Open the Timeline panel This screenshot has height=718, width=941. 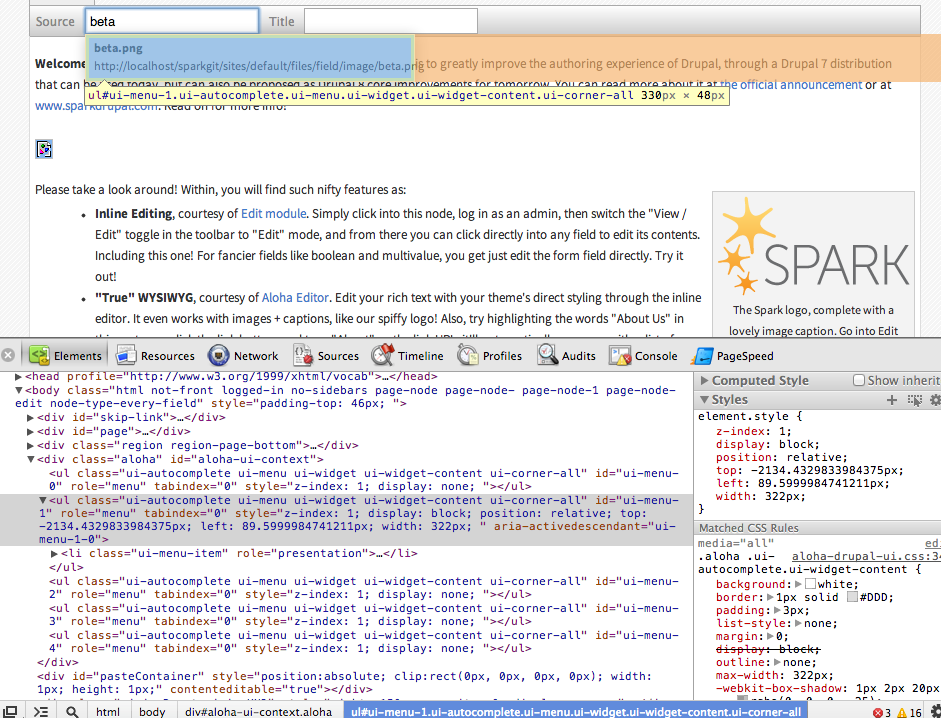click(x=407, y=355)
